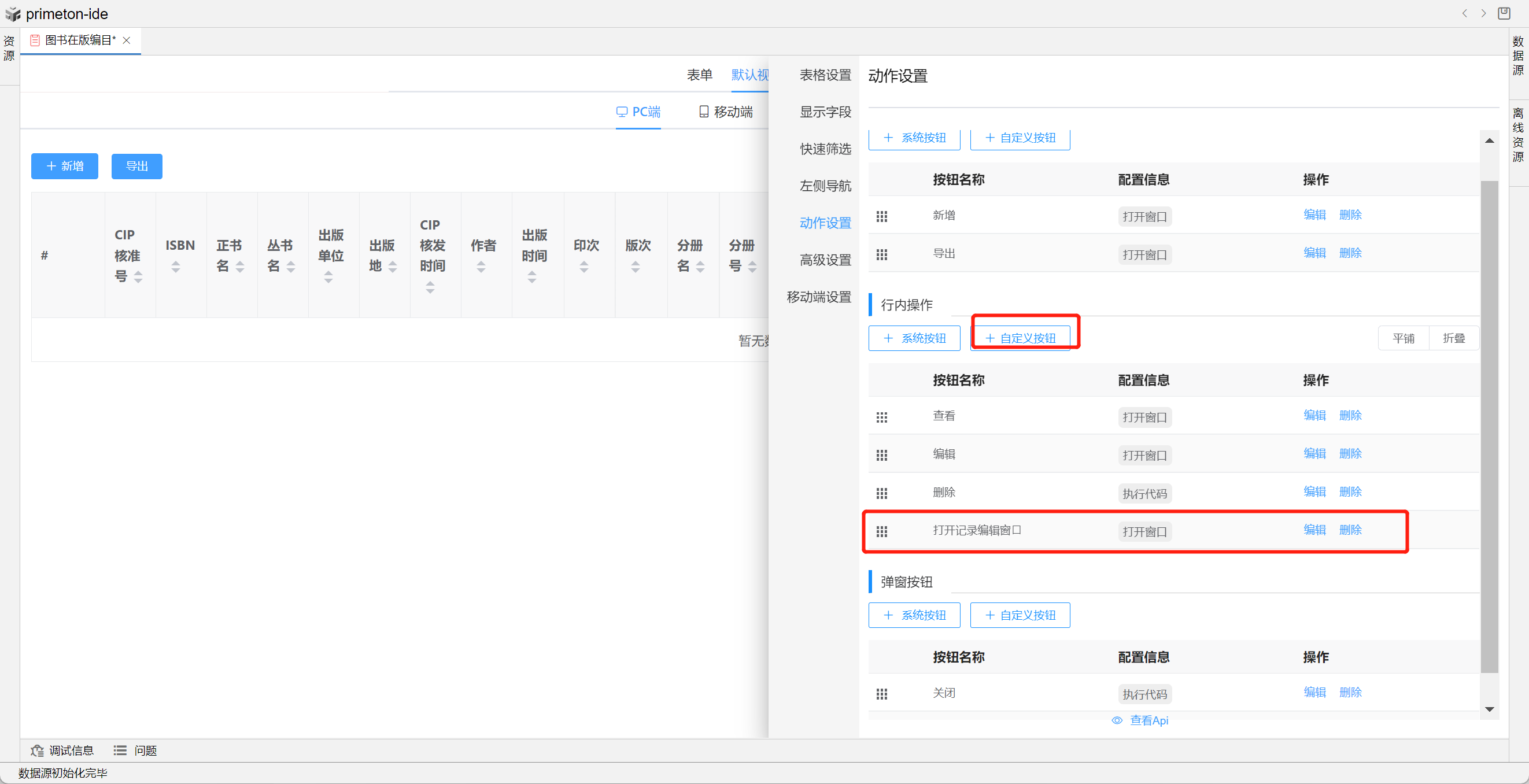The image size is (1529, 784).
Task: Click the save icon at top right
Action: pyautogui.click(x=1504, y=14)
